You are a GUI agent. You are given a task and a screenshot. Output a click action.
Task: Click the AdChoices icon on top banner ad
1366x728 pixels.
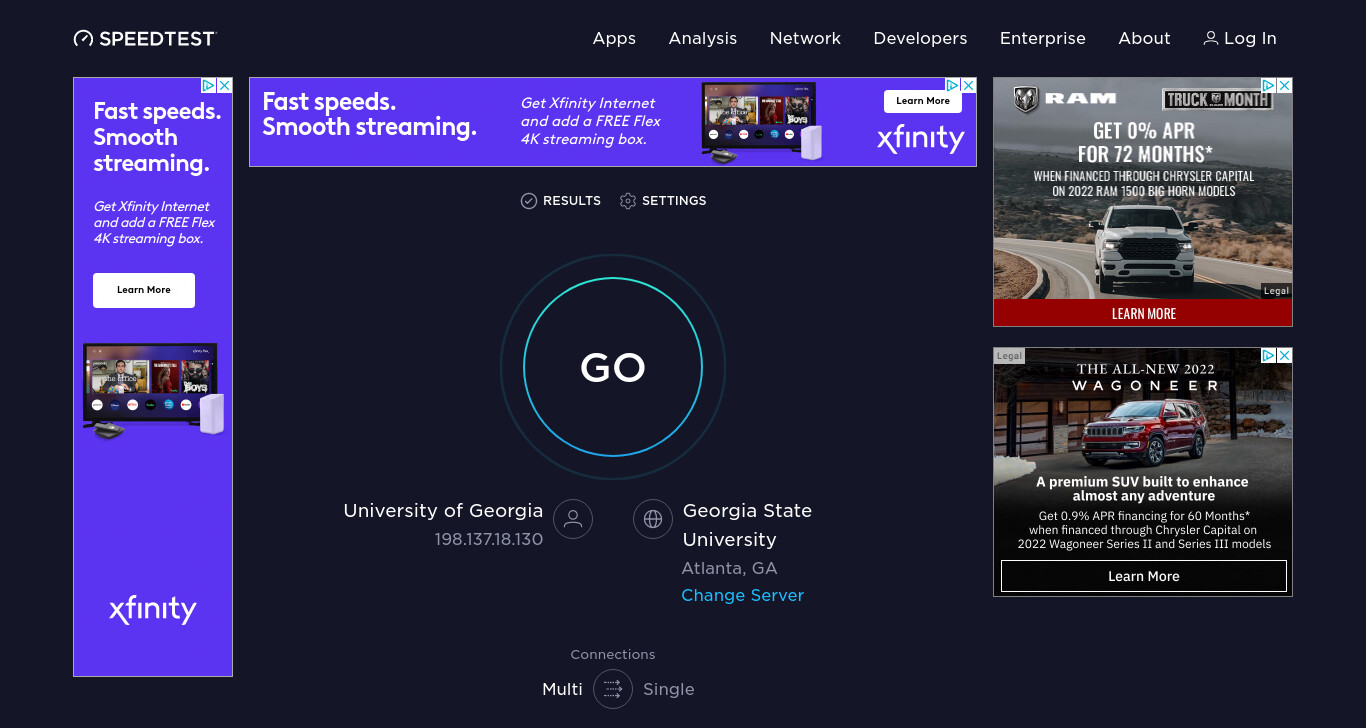(953, 86)
